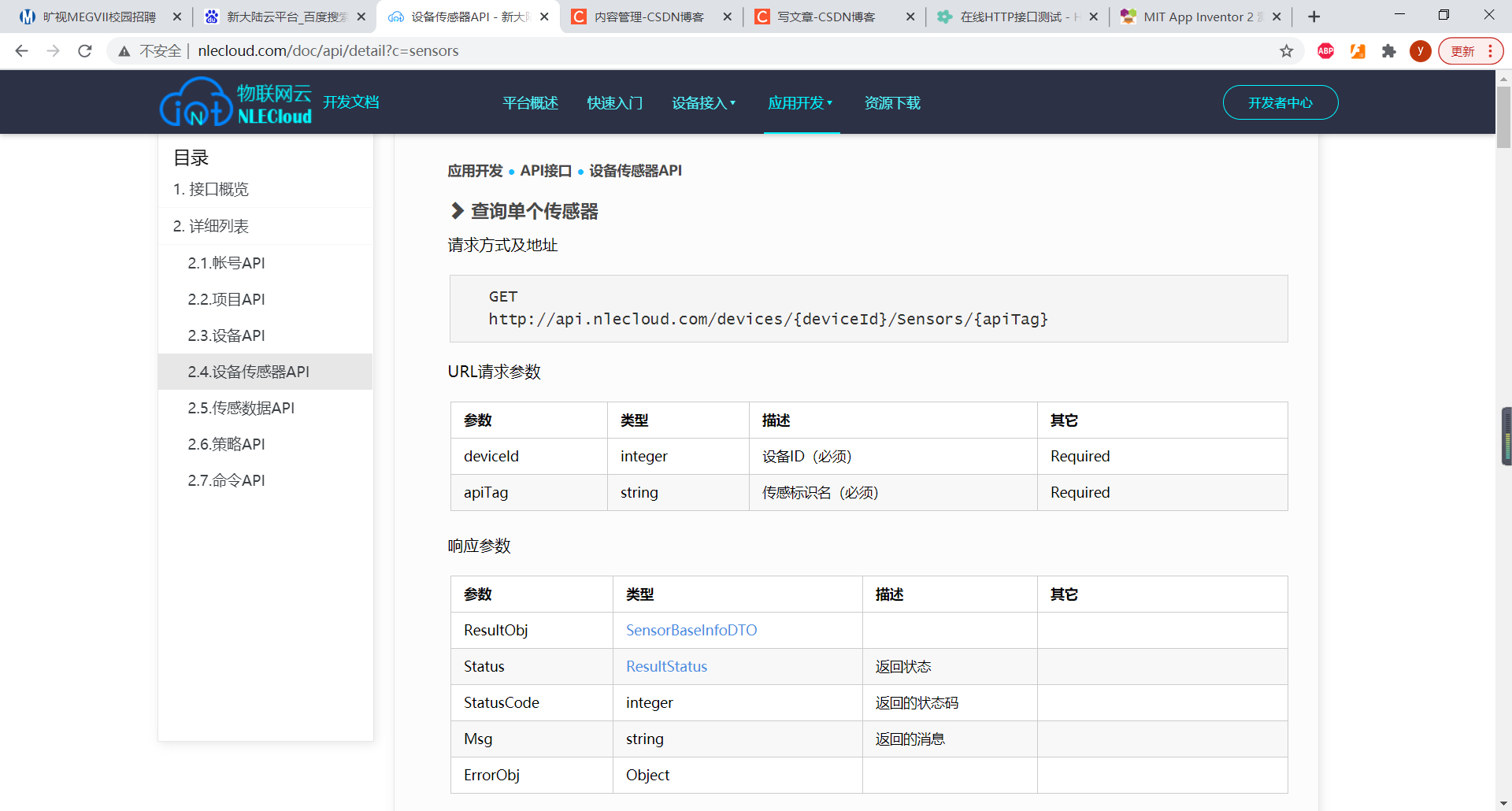This screenshot has width=1512, height=811.
Task: Click the 设备传感器API breadcrumb
Action: (636, 171)
